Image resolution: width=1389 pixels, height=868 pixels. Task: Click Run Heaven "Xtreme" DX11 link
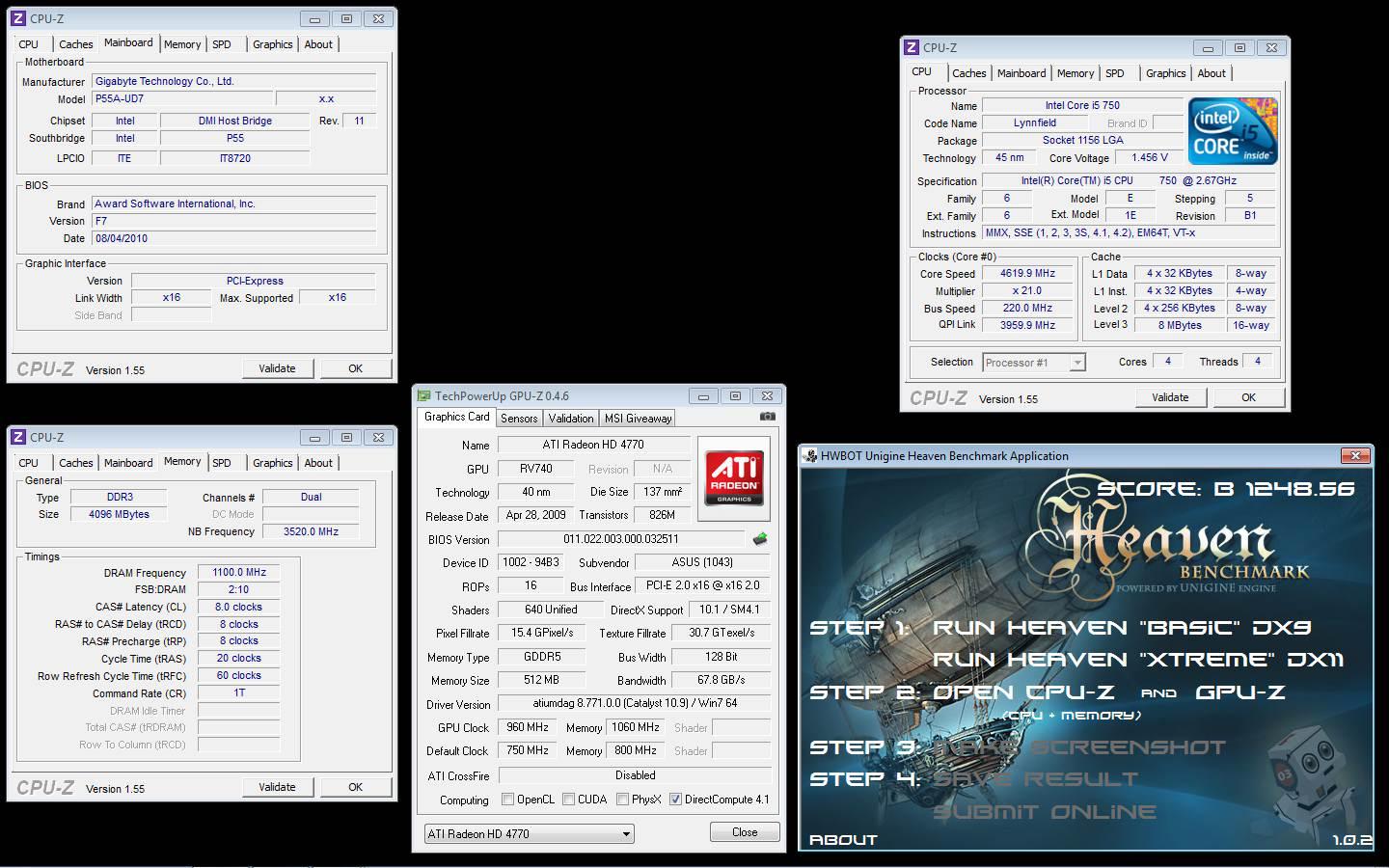(1138, 660)
